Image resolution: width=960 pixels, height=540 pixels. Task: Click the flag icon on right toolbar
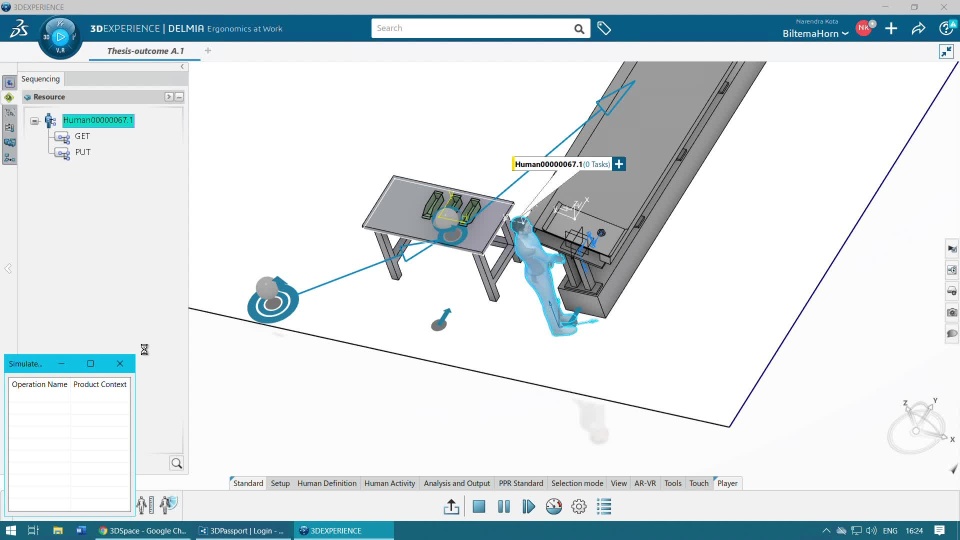pos(951,249)
